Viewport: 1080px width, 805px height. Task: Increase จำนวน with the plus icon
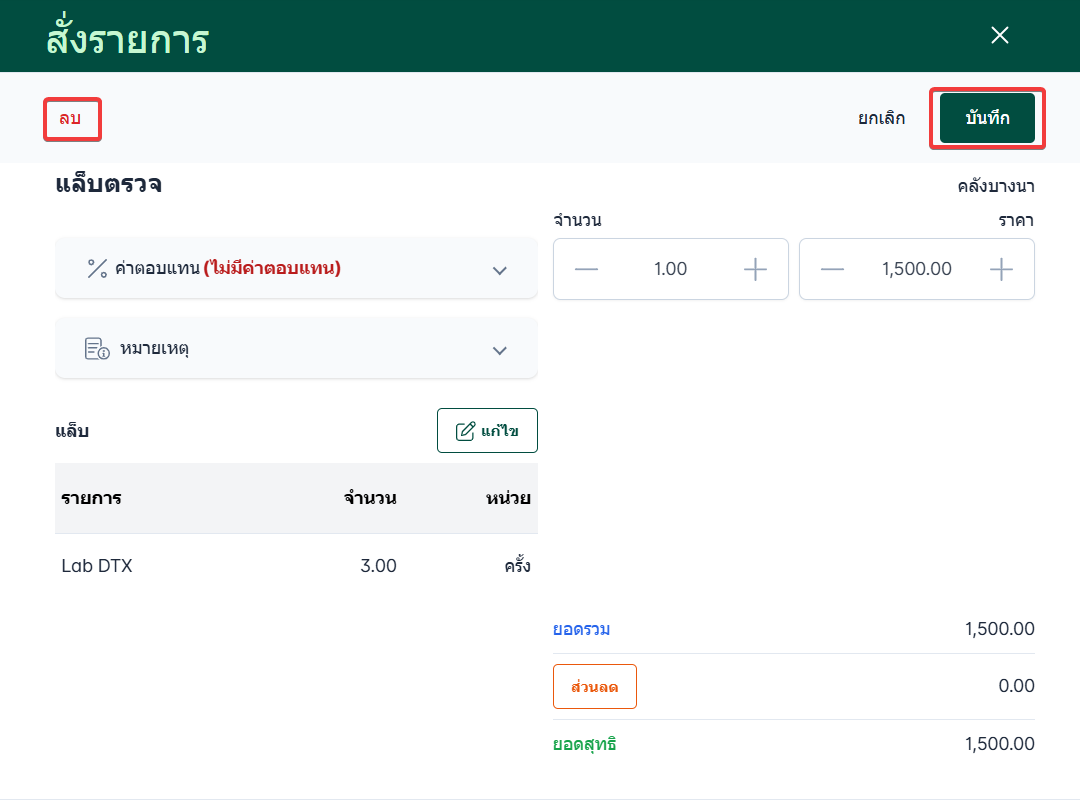click(x=755, y=269)
